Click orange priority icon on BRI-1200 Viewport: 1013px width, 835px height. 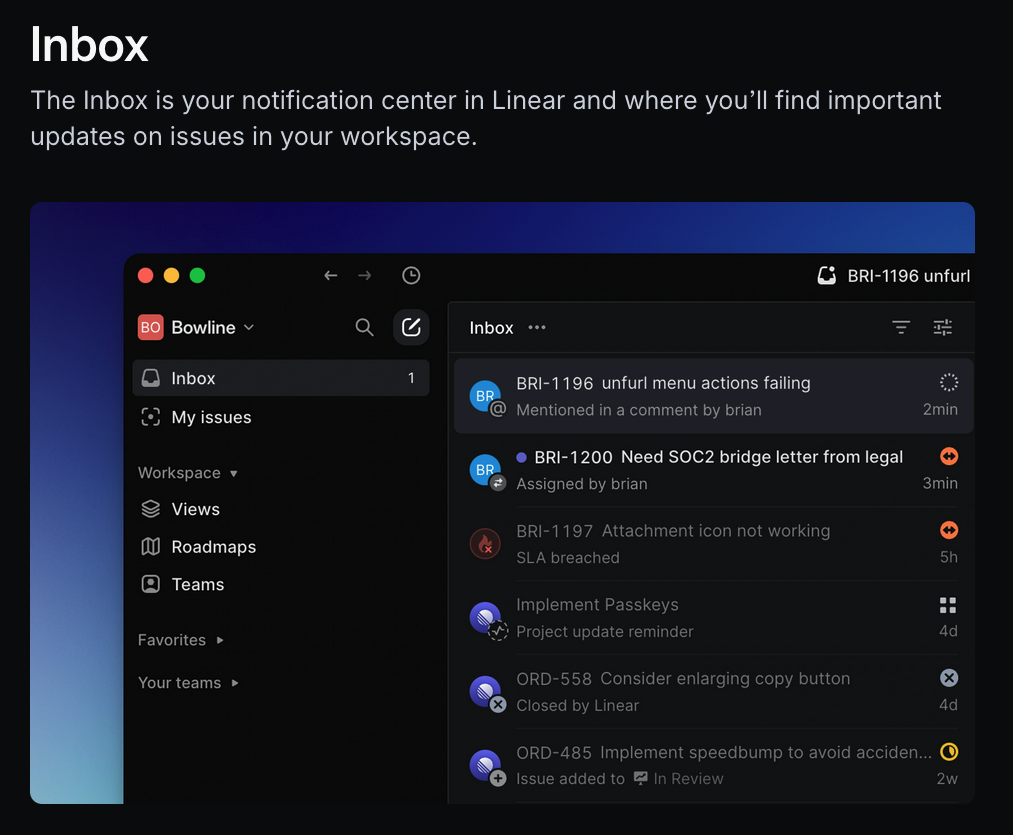[948, 456]
